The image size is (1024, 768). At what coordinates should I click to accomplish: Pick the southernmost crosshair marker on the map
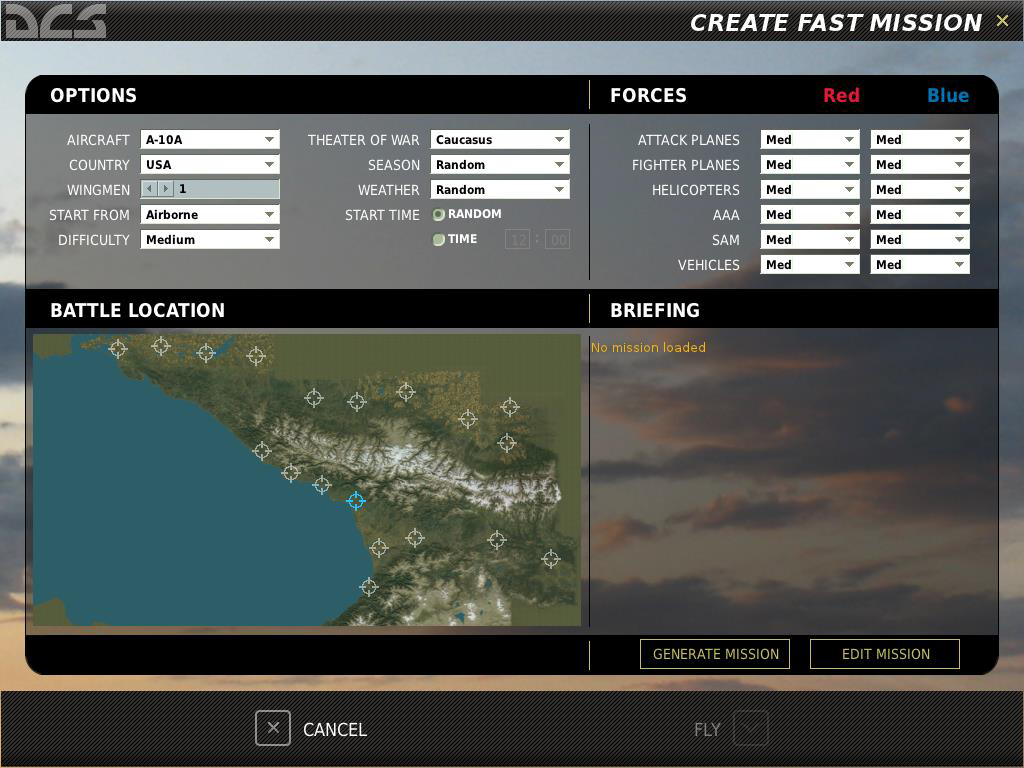[x=368, y=587]
